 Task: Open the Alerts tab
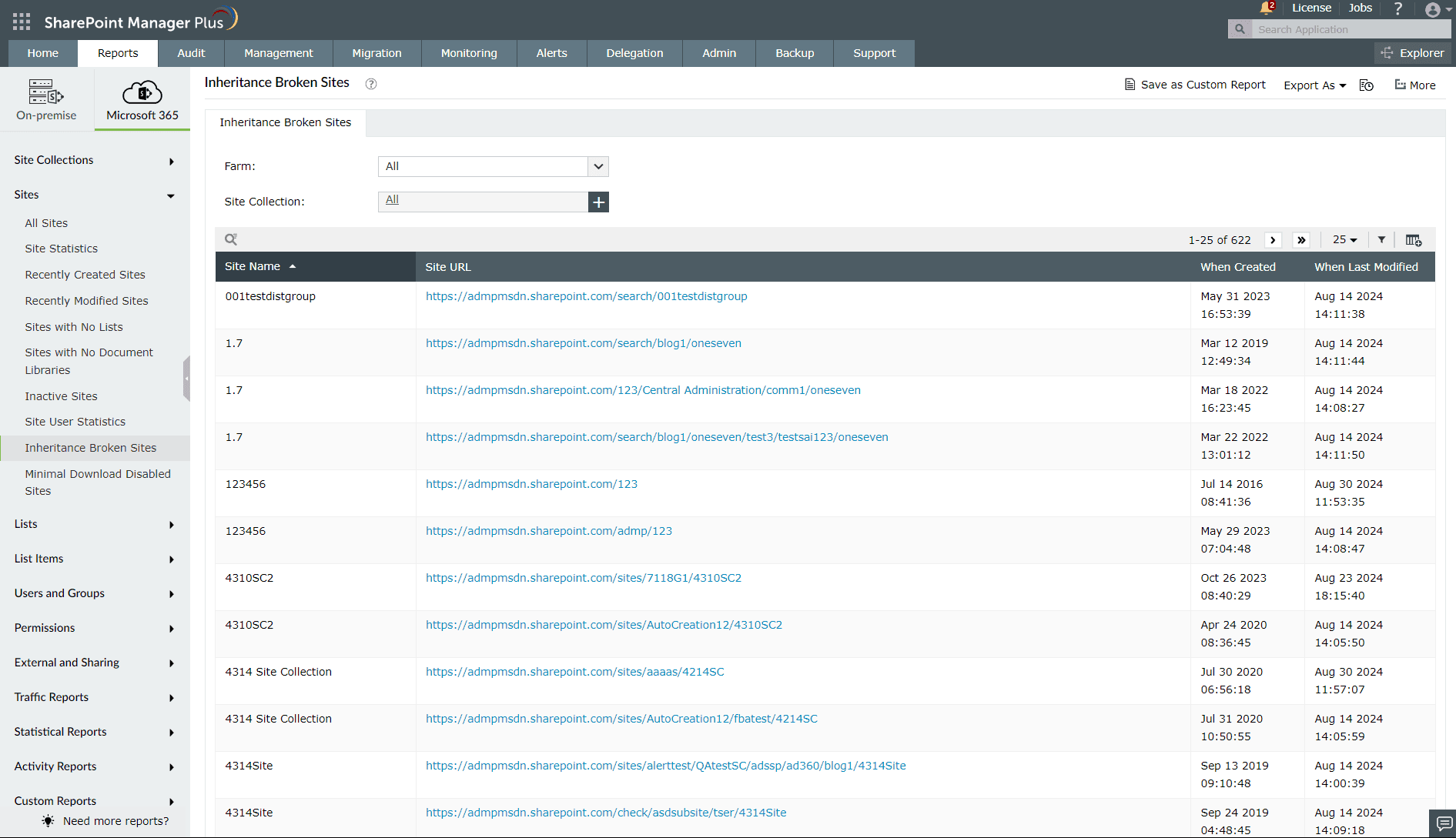(x=552, y=53)
